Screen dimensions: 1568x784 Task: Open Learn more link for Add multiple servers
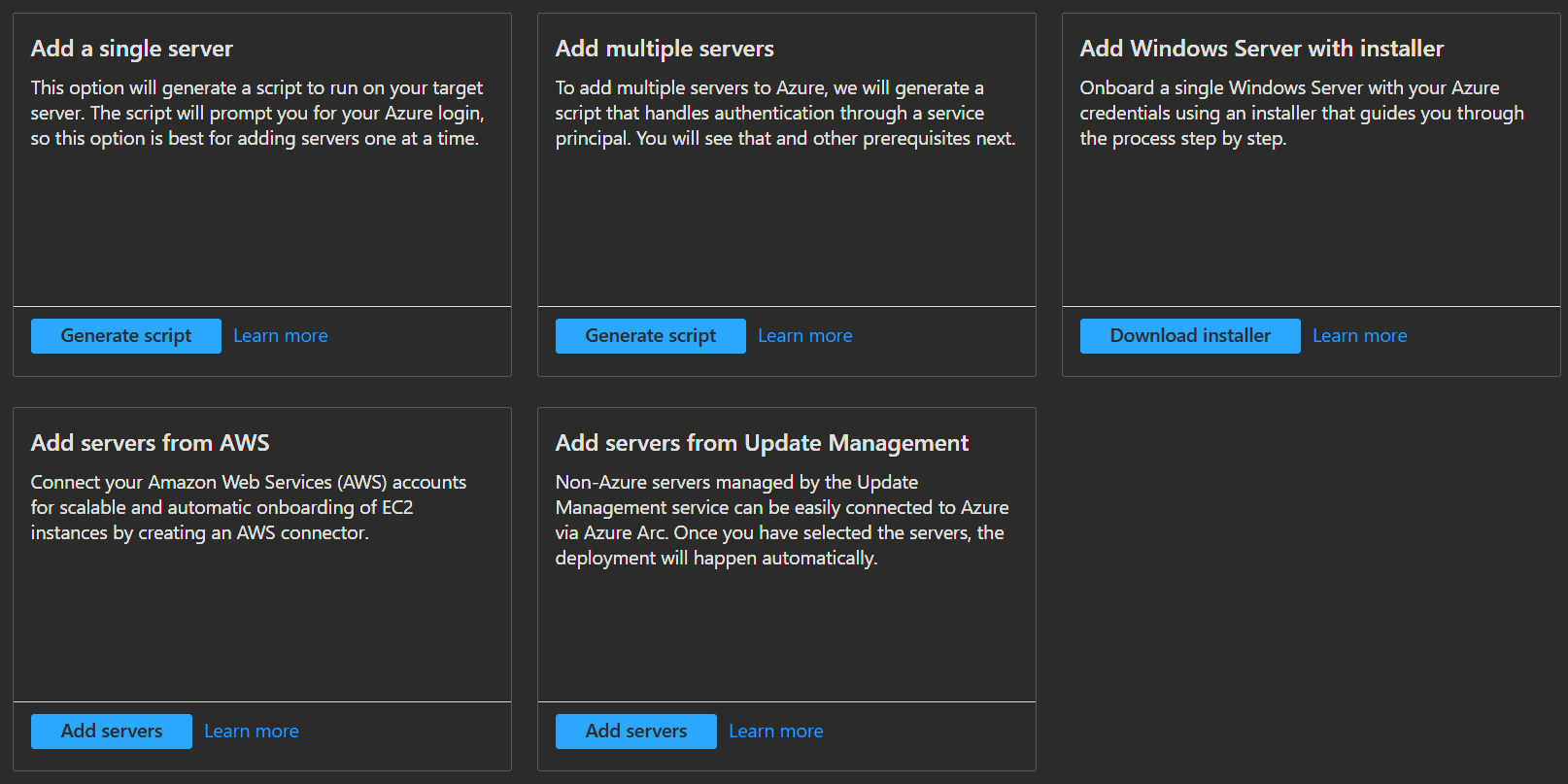tap(805, 336)
